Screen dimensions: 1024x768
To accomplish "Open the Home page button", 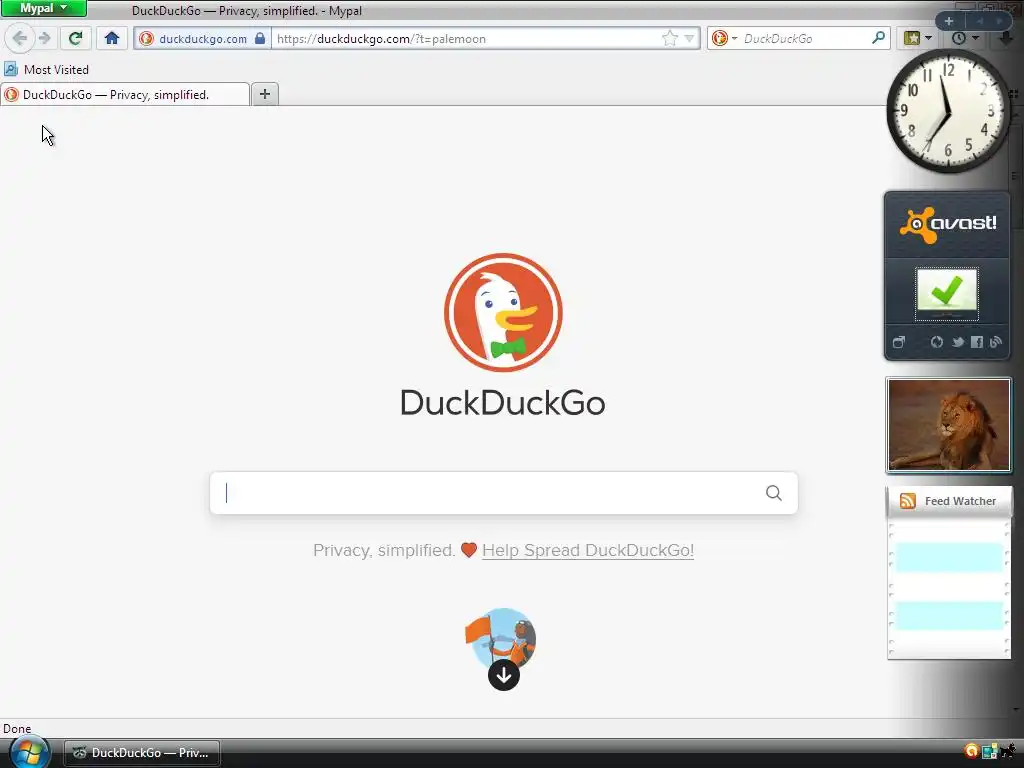I will pyautogui.click(x=112, y=38).
